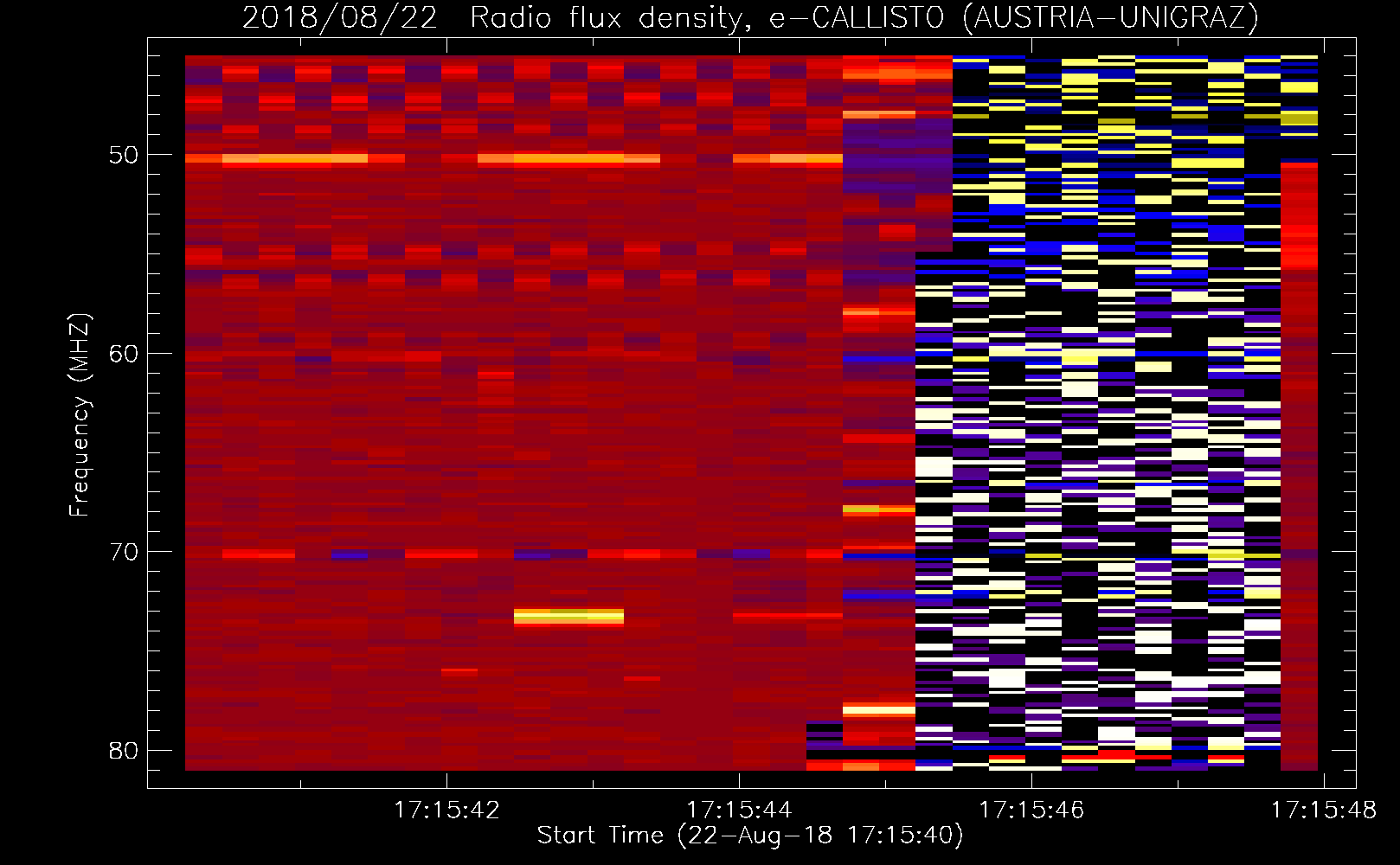This screenshot has height=865, width=1400.
Task: Click the frequency tick label 80
Action: coord(124,750)
